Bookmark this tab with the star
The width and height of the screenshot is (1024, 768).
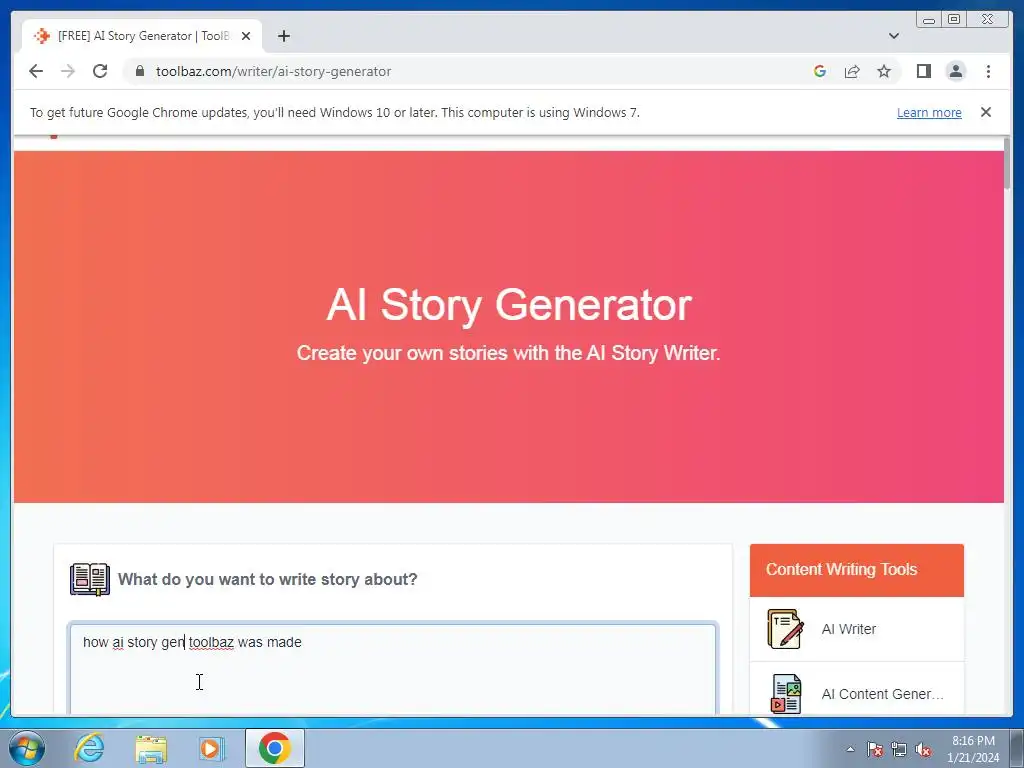click(884, 71)
